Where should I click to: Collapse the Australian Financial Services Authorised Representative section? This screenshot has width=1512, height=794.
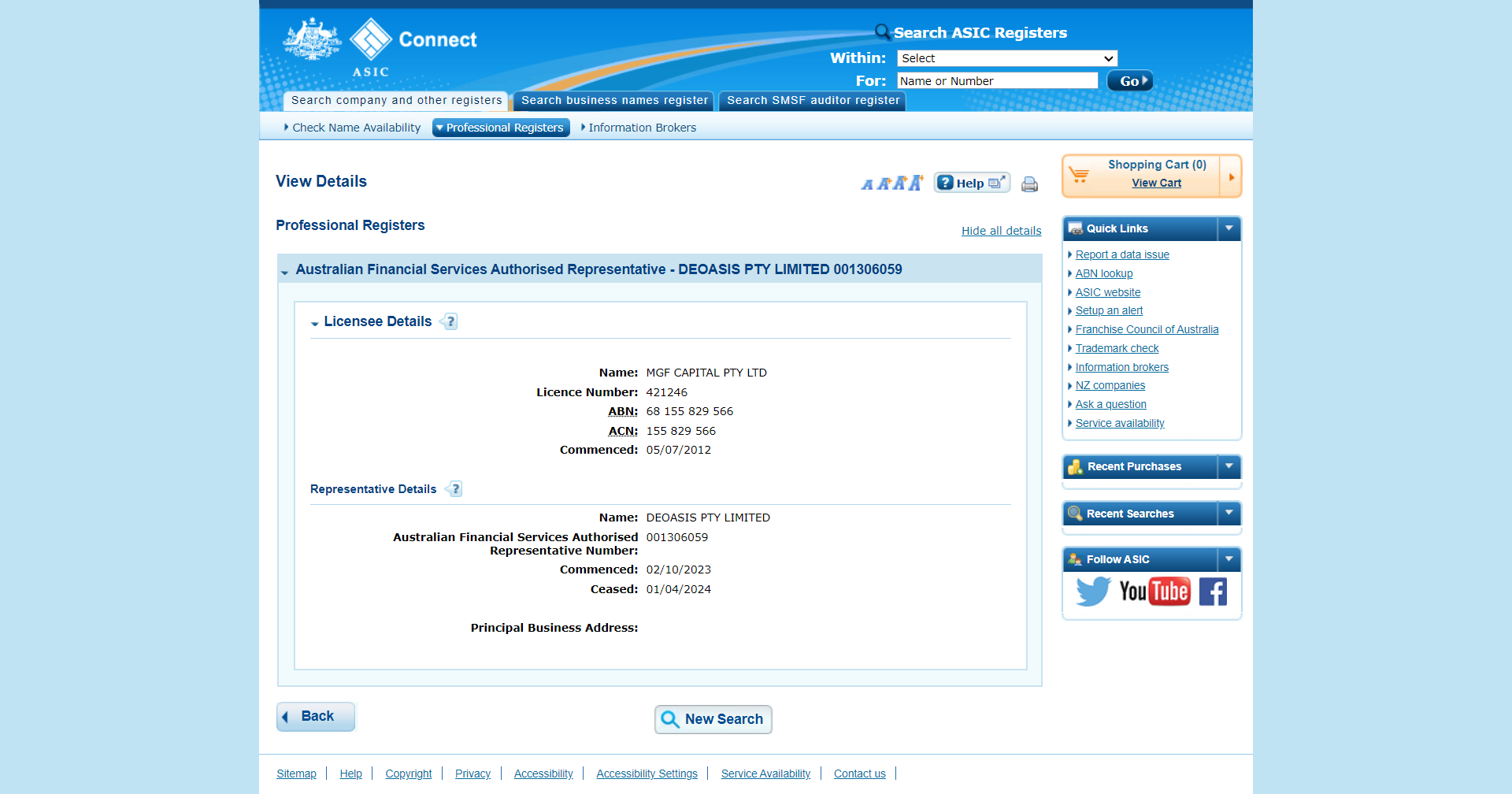click(x=284, y=272)
